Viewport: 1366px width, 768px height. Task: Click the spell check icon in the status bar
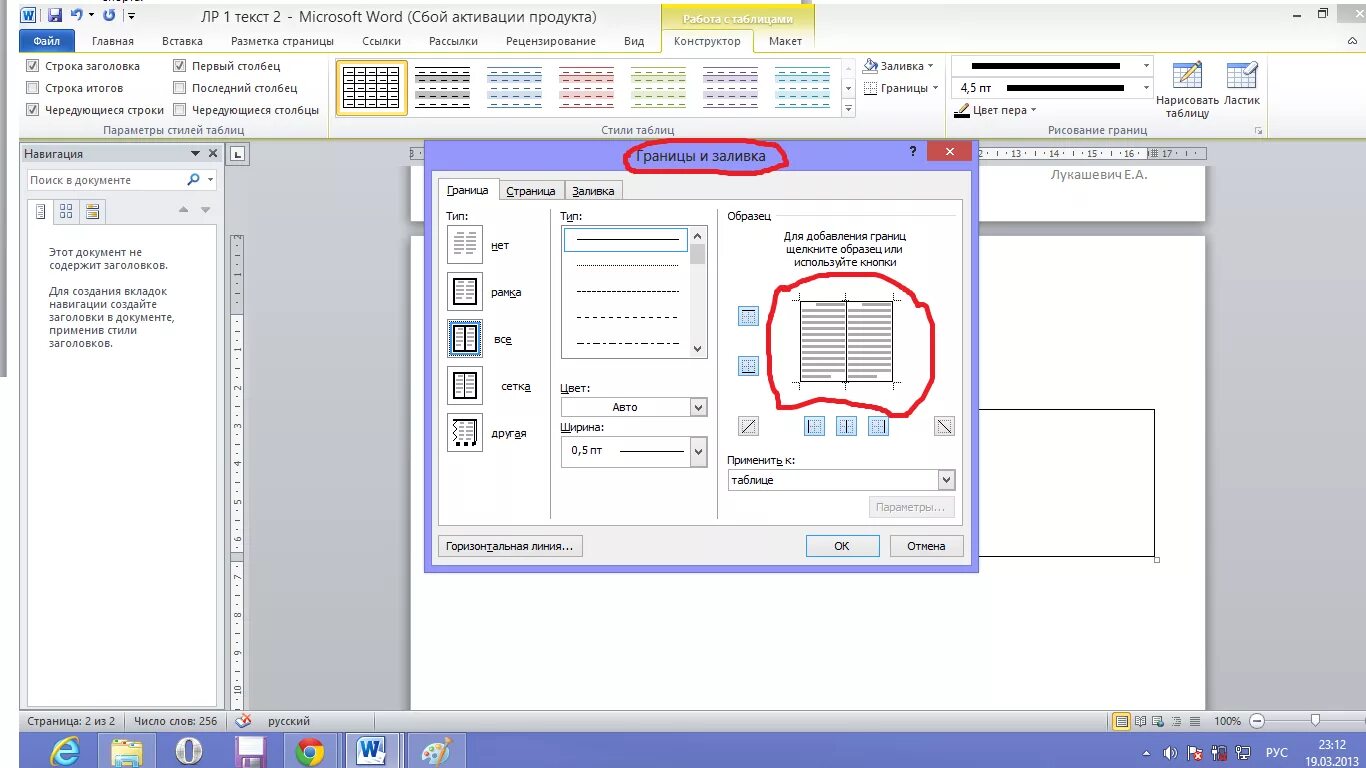(242, 720)
